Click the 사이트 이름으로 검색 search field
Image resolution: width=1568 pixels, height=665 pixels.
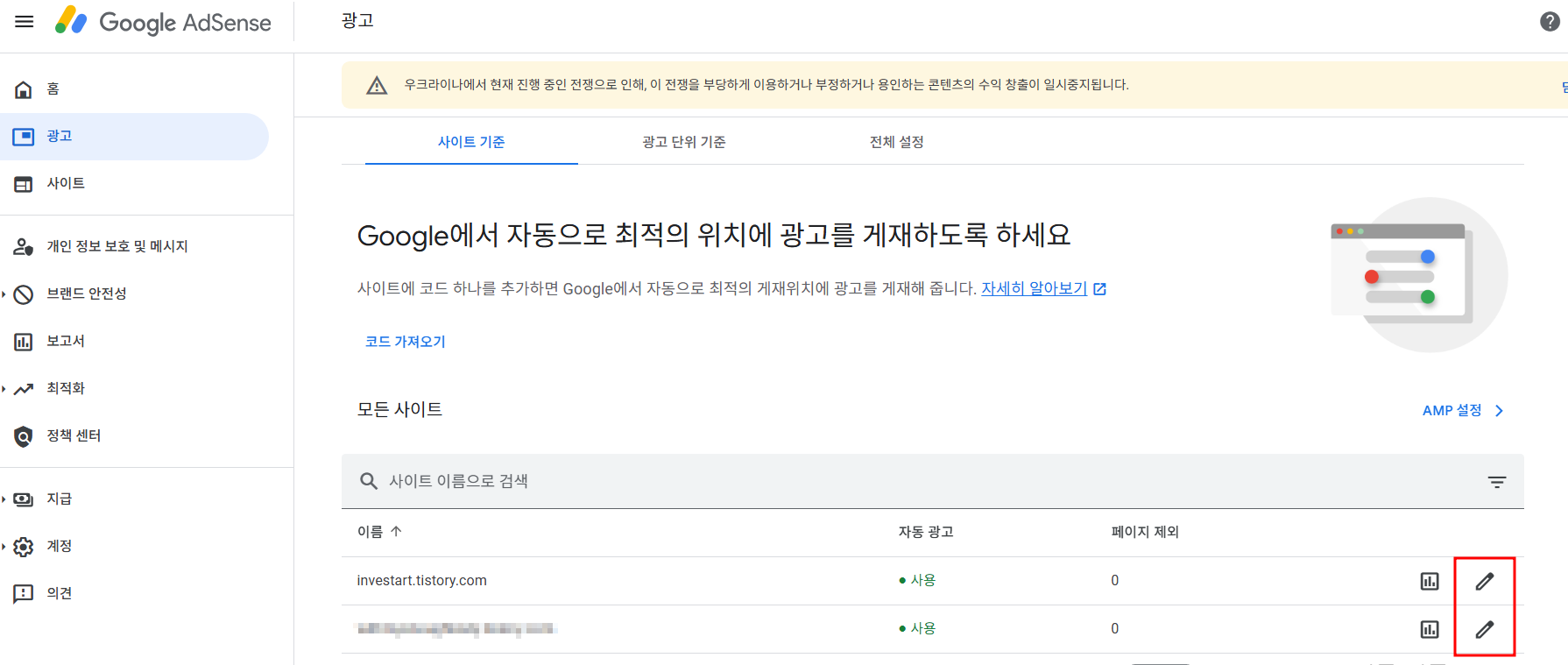(x=933, y=481)
